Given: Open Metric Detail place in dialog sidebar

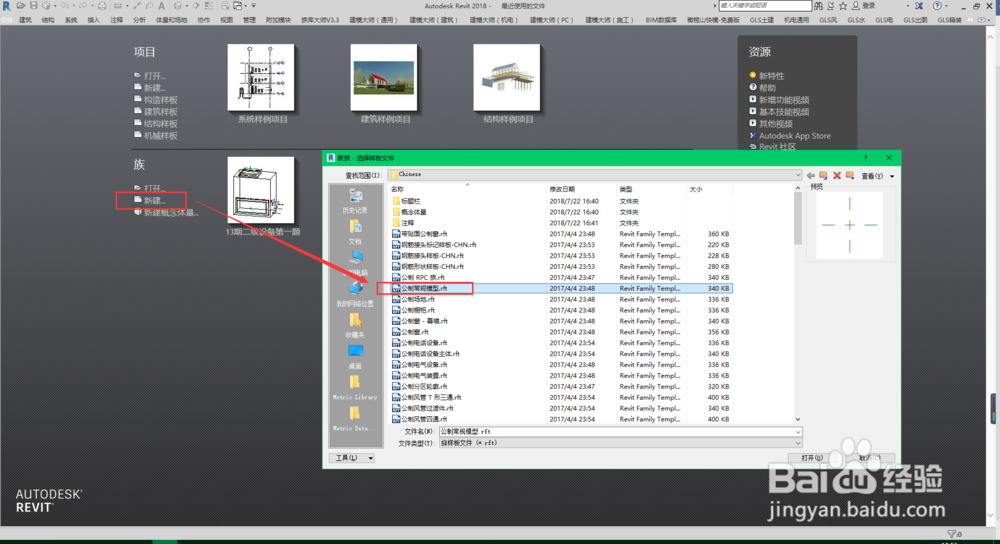Looking at the screenshot, I should (x=355, y=419).
